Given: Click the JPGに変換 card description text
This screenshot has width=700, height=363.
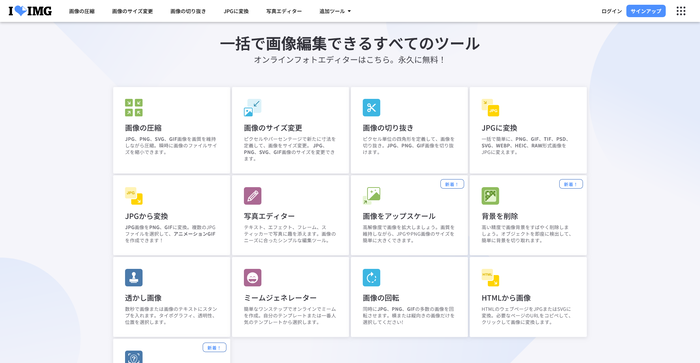Looking at the screenshot, I should click(x=525, y=146).
